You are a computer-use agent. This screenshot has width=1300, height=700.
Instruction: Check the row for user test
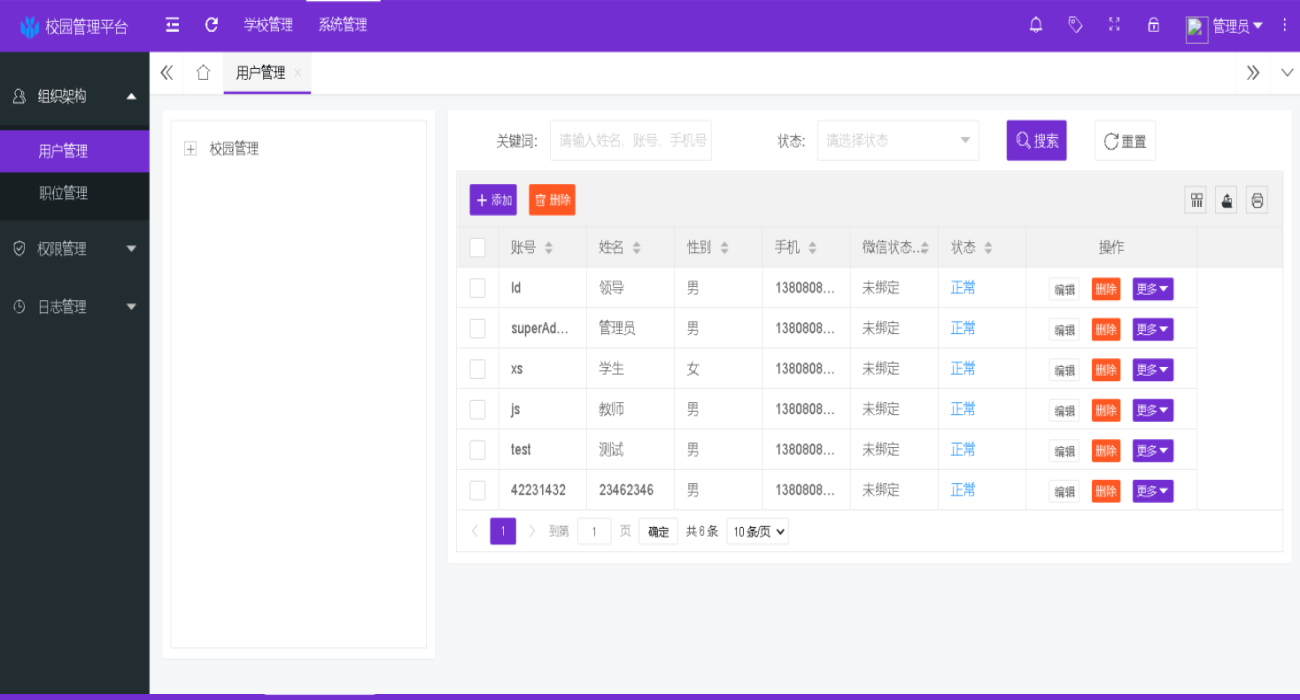tap(477, 449)
